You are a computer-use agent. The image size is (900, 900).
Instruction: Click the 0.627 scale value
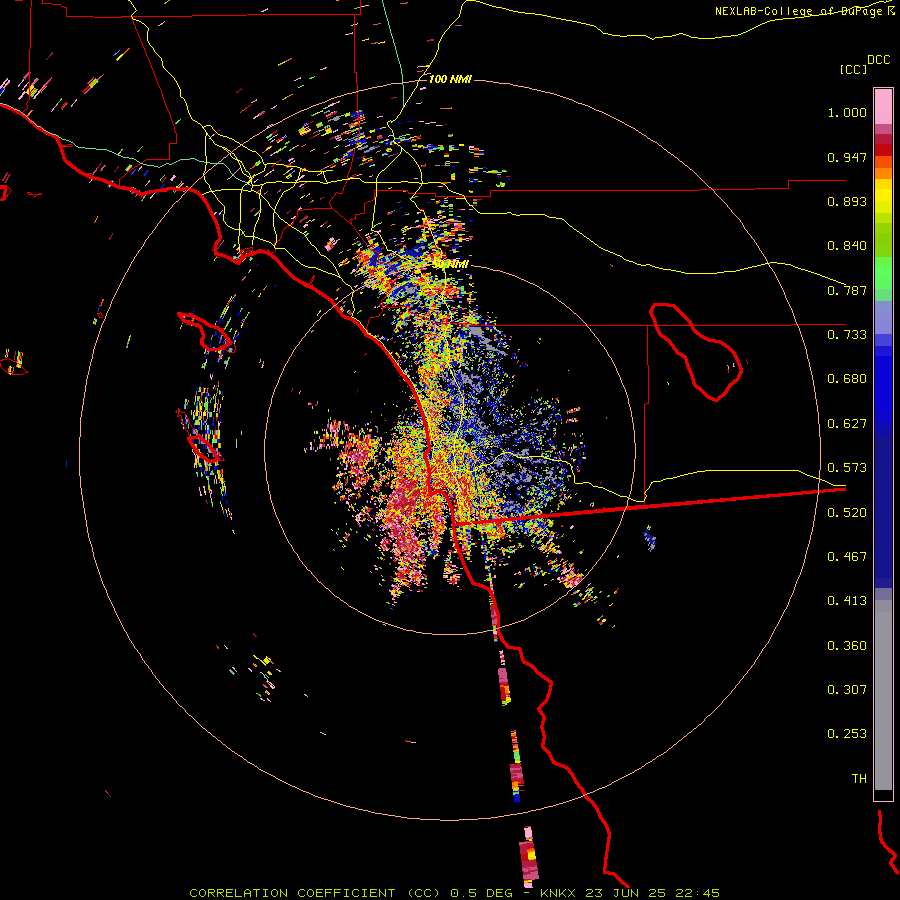pos(847,424)
